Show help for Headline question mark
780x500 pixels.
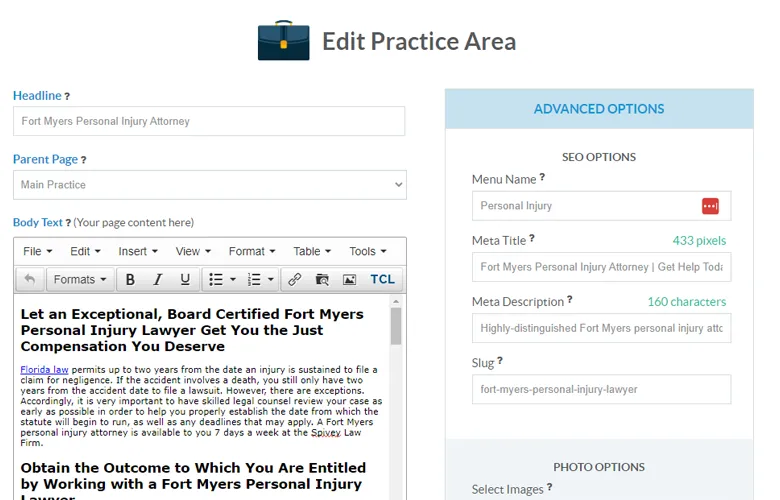coord(67,97)
